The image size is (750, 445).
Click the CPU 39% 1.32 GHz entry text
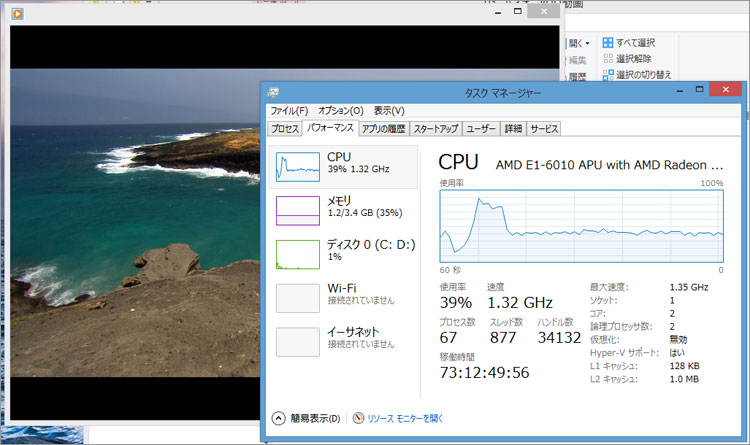click(358, 163)
